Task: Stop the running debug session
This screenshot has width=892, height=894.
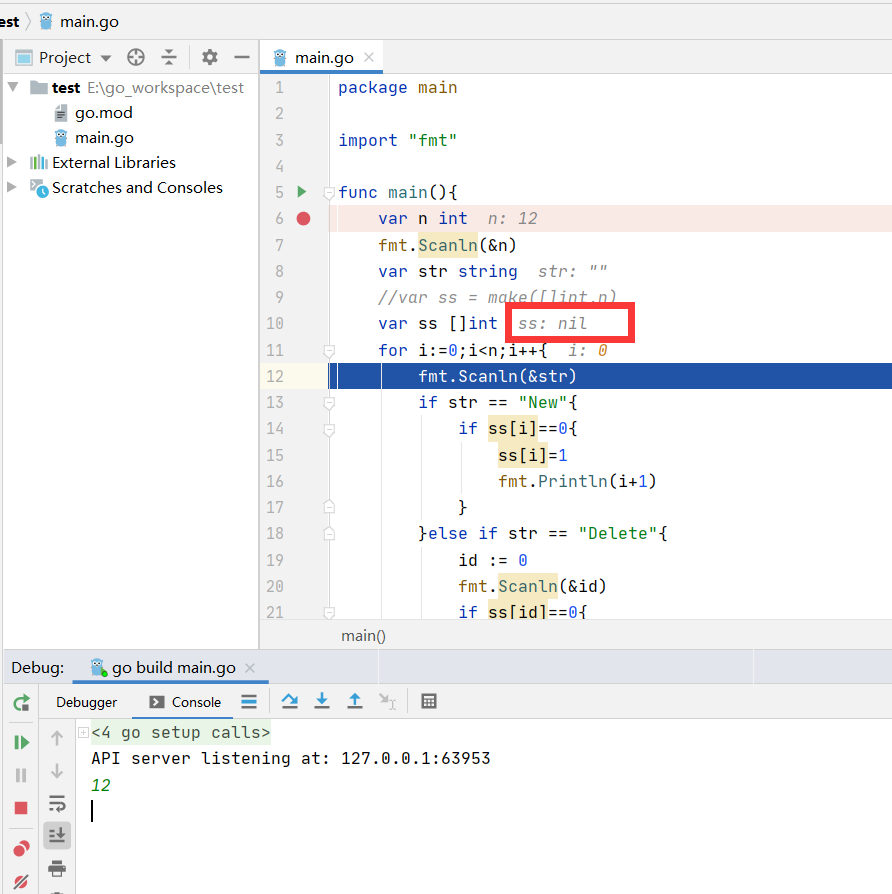Action: click(20, 803)
